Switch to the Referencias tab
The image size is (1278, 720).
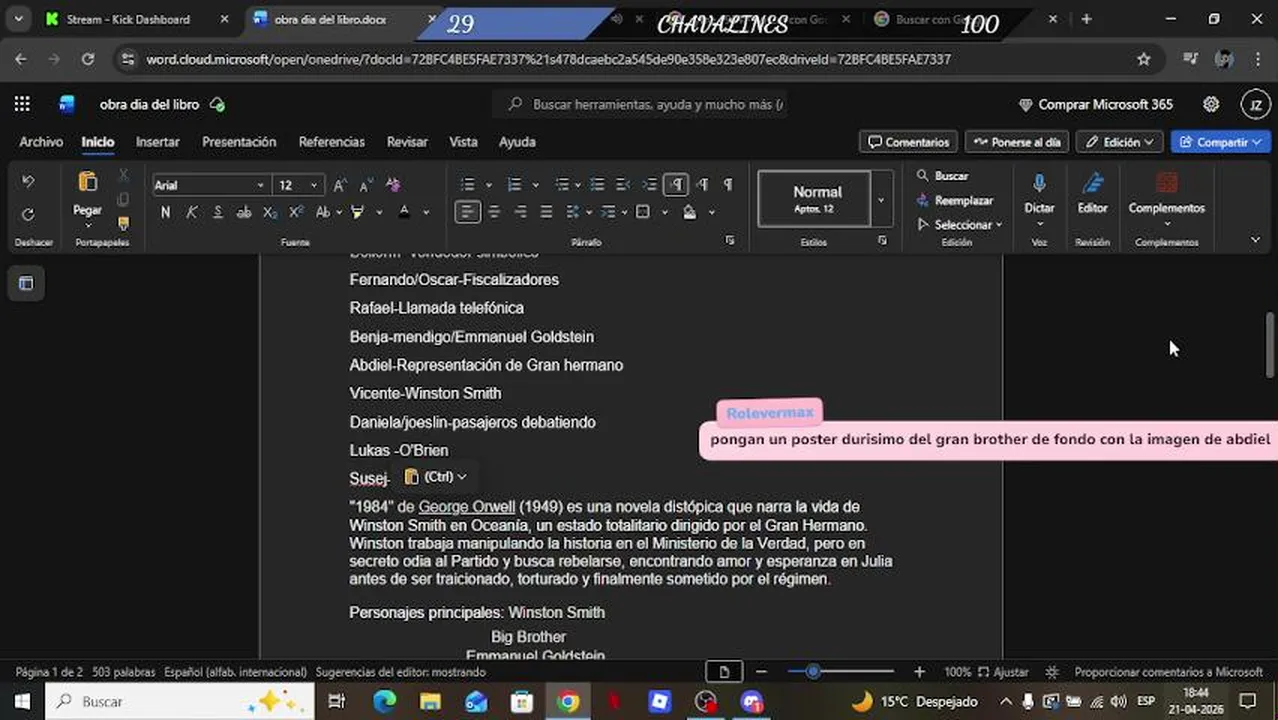tap(331, 142)
